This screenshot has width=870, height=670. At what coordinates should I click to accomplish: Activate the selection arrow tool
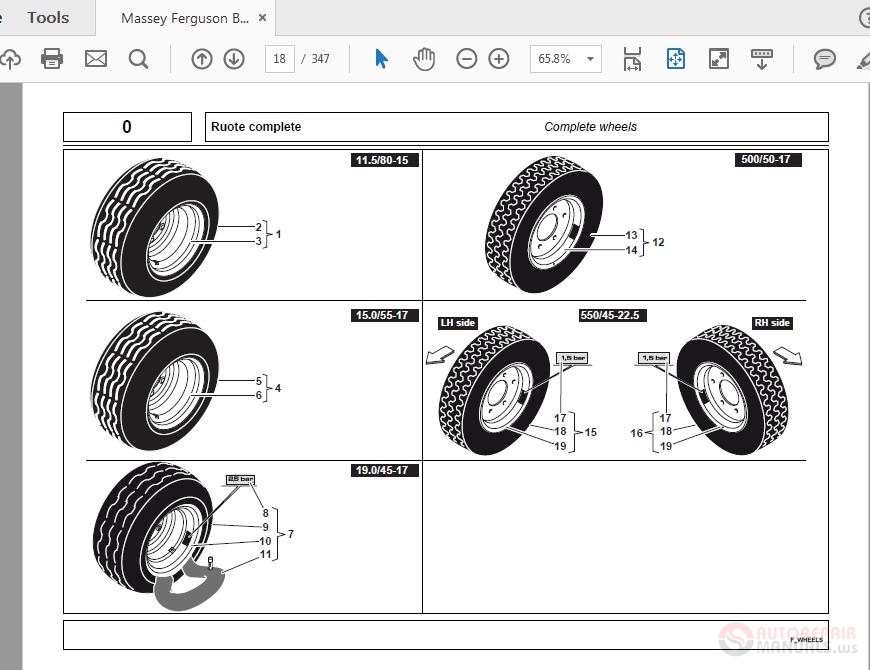(x=381, y=59)
